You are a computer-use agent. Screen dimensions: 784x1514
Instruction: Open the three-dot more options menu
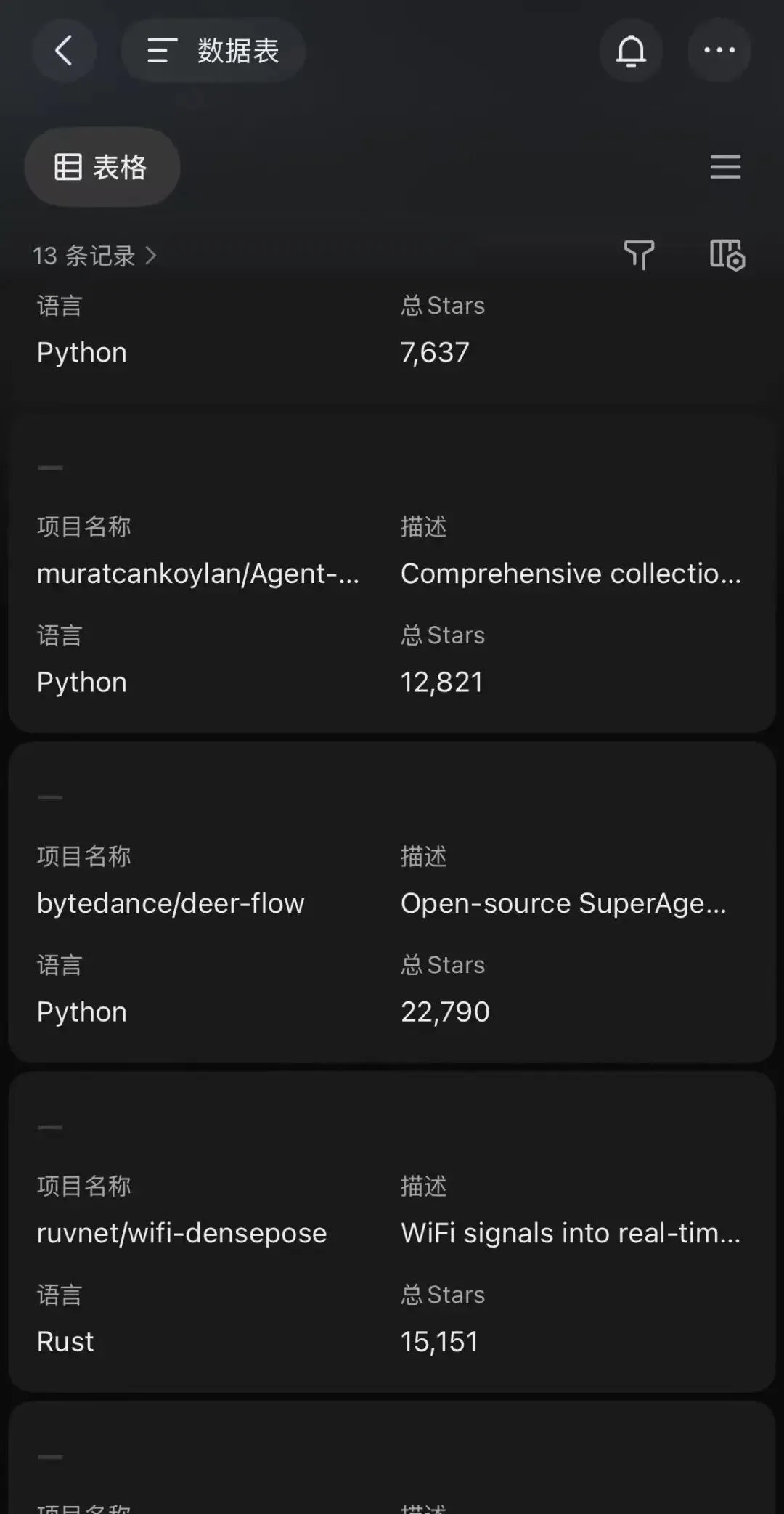(x=719, y=51)
